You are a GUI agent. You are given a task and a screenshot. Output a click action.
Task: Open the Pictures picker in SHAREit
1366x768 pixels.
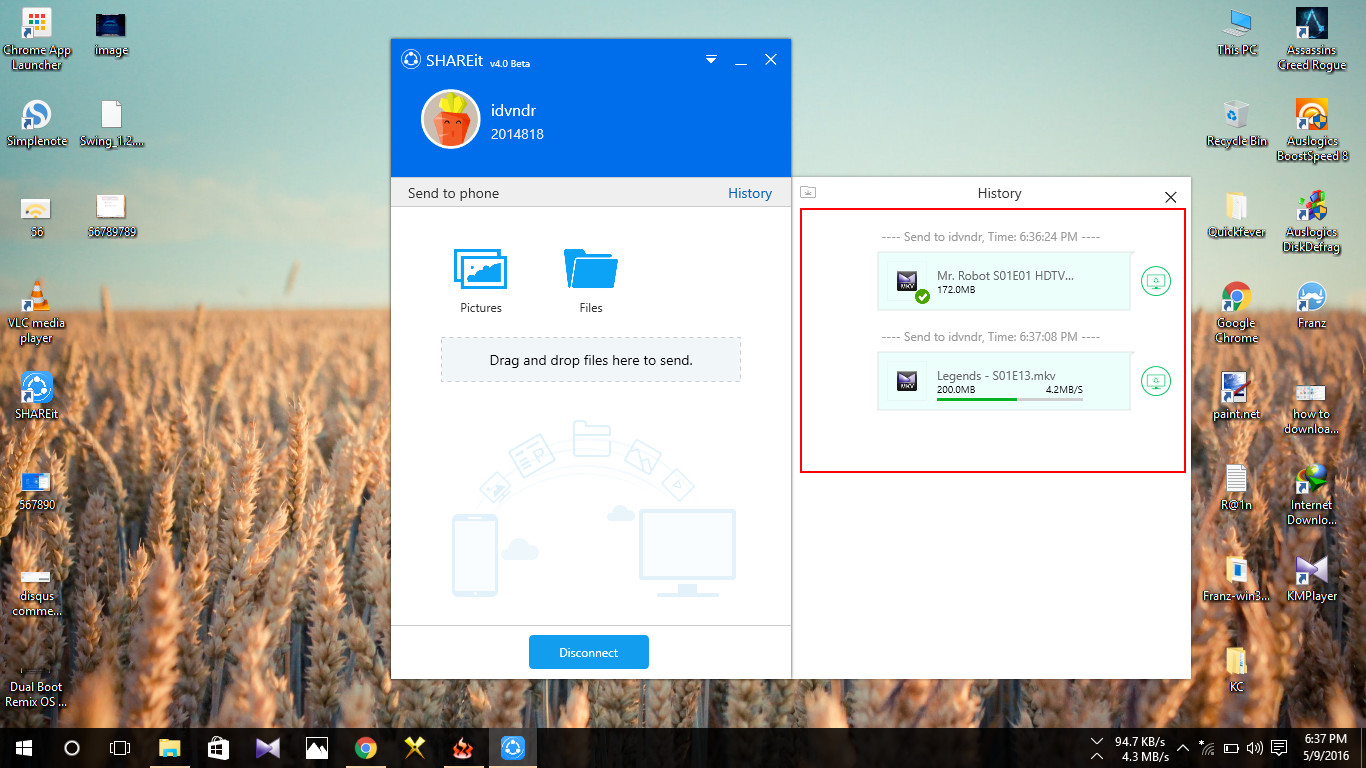(x=481, y=281)
